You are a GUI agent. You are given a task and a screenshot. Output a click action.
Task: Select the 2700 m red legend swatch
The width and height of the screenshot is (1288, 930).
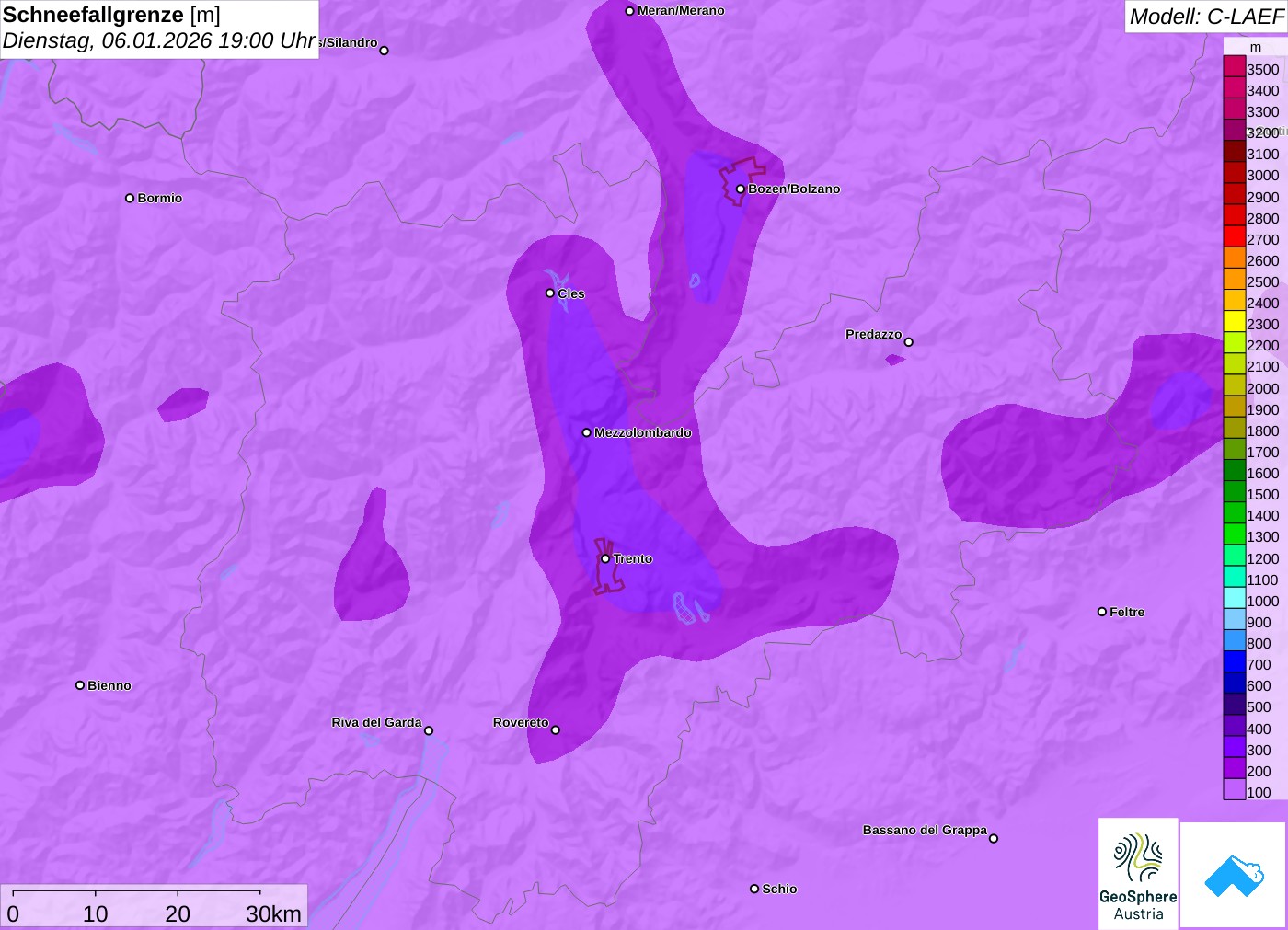click(1235, 236)
